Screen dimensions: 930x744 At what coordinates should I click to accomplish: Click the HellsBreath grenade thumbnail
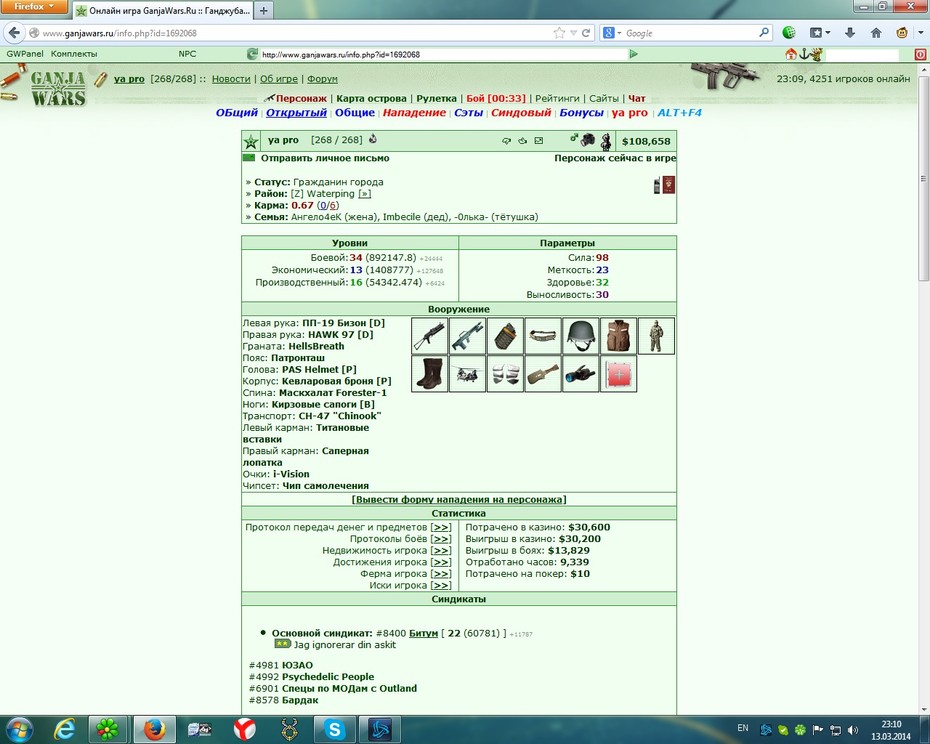point(505,336)
